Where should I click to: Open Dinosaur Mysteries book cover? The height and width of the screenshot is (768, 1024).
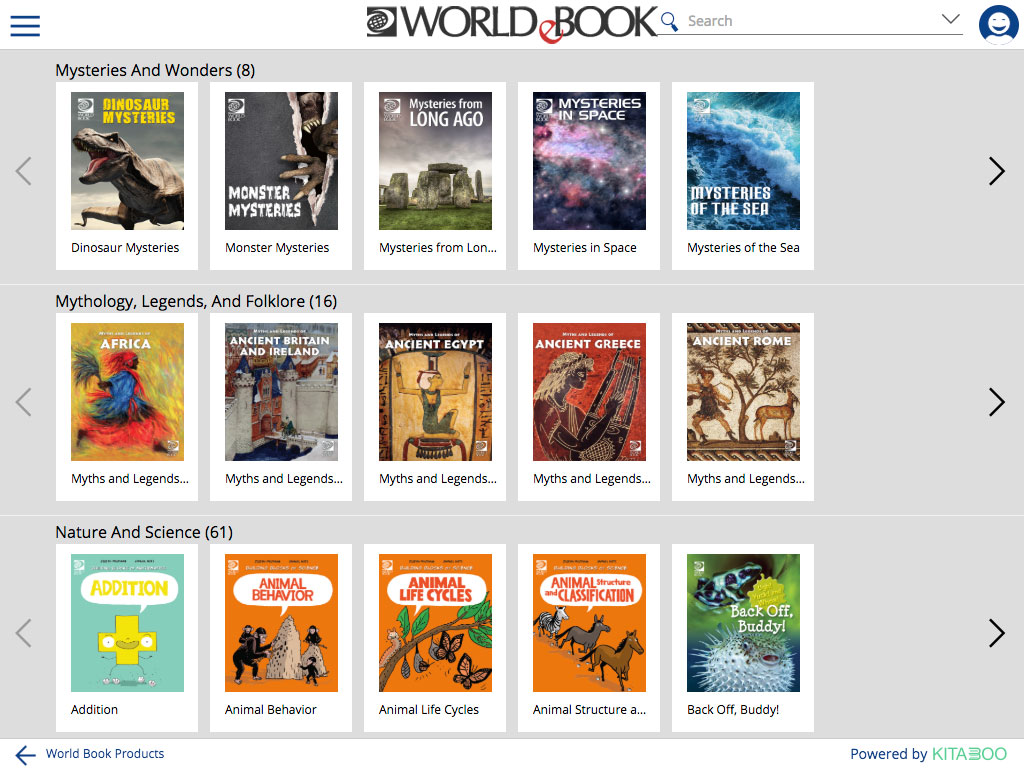click(127, 161)
